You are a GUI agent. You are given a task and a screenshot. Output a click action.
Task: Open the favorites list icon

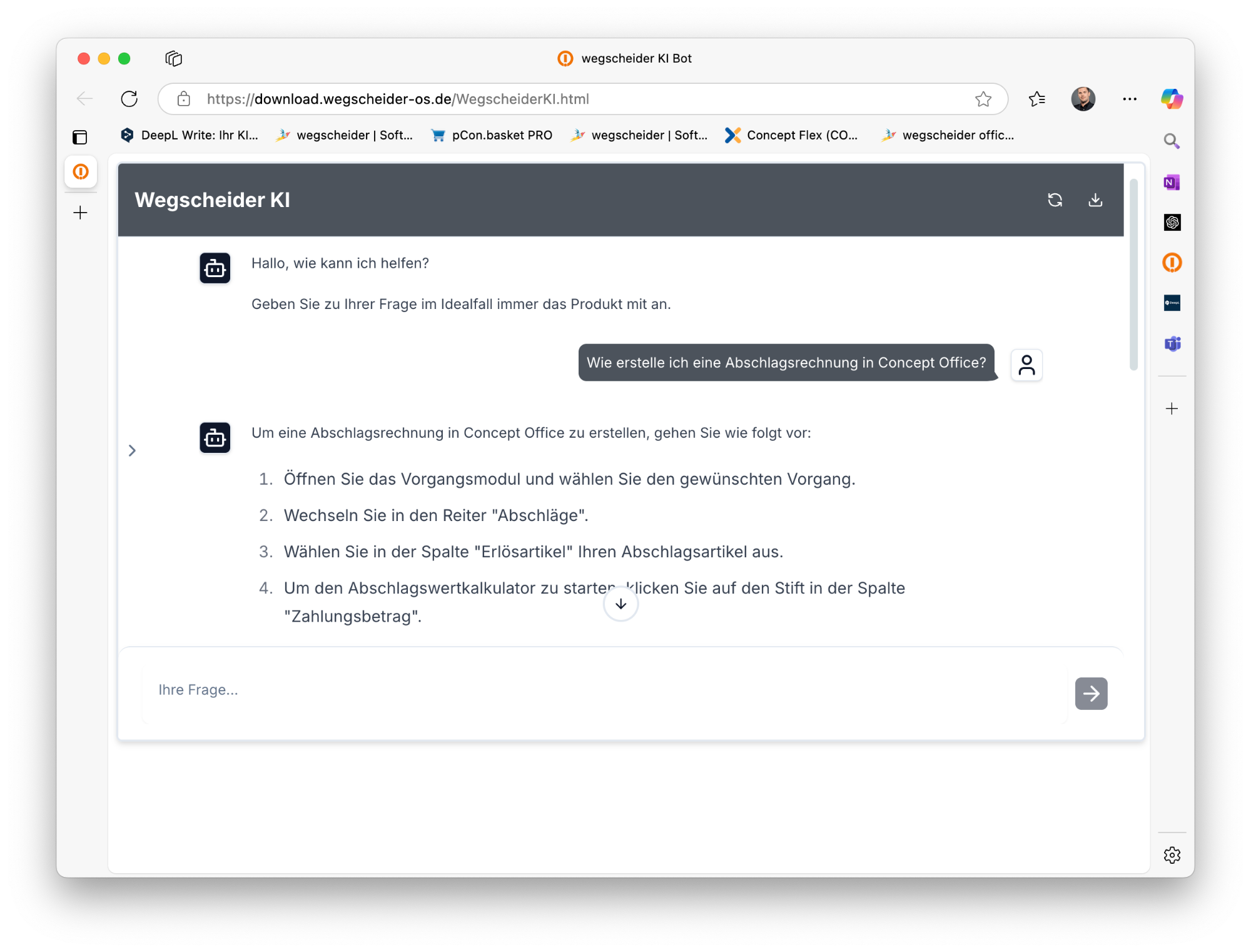pos(1036,99)
